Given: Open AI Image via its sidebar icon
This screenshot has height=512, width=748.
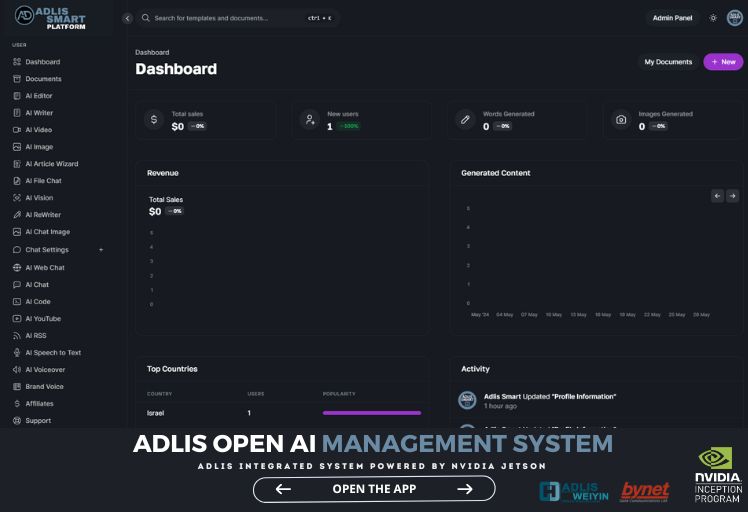Looking at the screenshot, I should pyautogui.click(x=17, y=147).
